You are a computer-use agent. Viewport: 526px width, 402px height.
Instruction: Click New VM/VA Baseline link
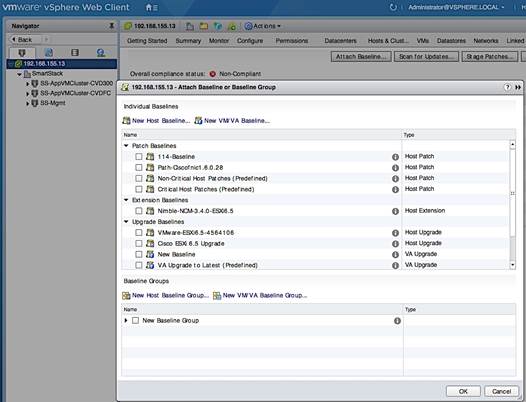coord(232,121)
